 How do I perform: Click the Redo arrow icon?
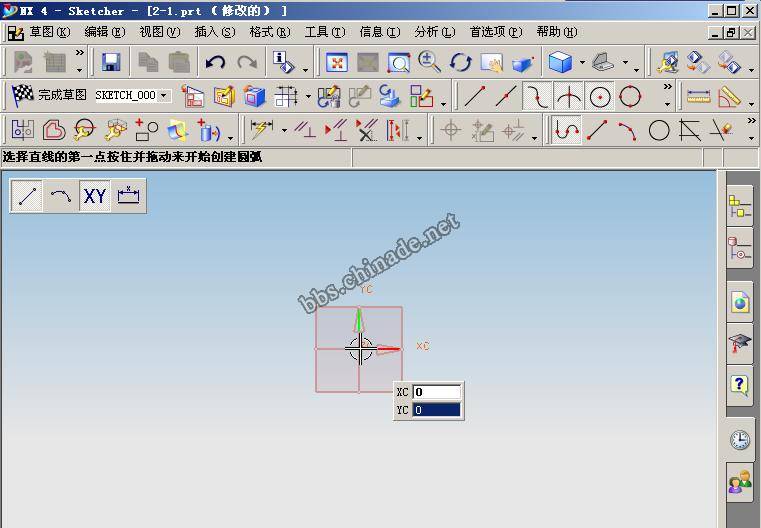[x=247, y=62]
